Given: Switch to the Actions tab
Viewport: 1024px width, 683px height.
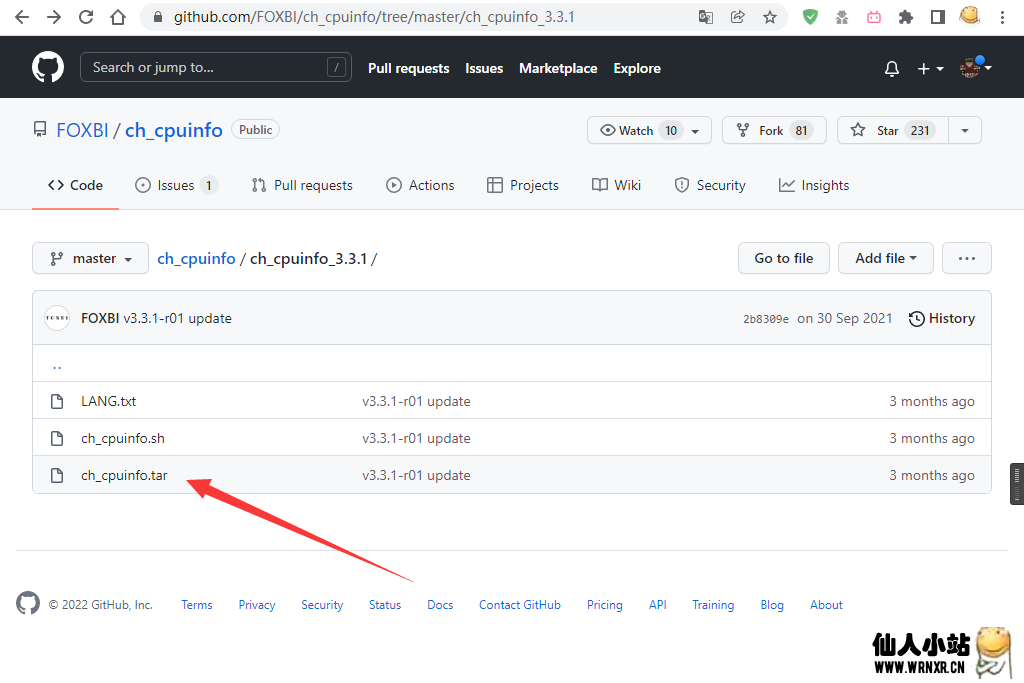Looking at the screenshot, I should click(420, 185).
